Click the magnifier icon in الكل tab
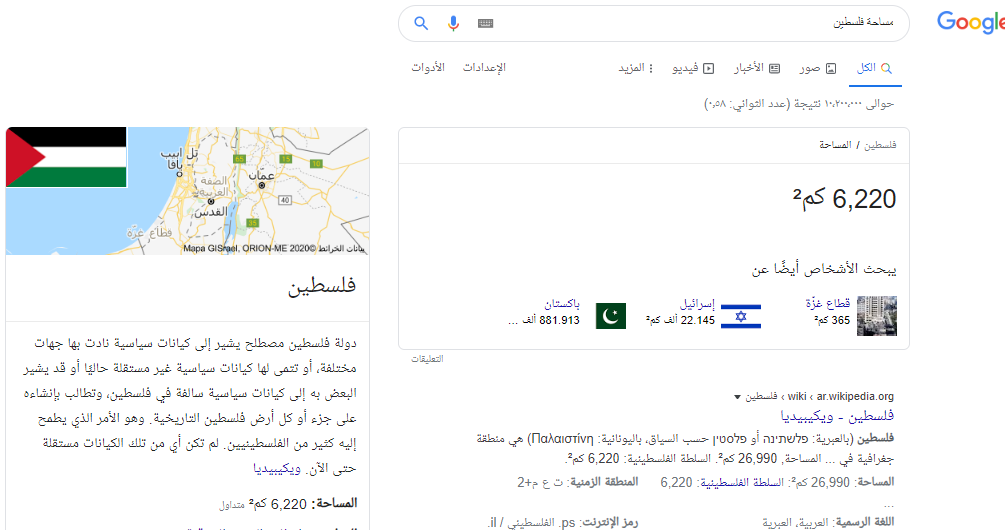Viewport: 1005px width, 530px height. point(886,68)
